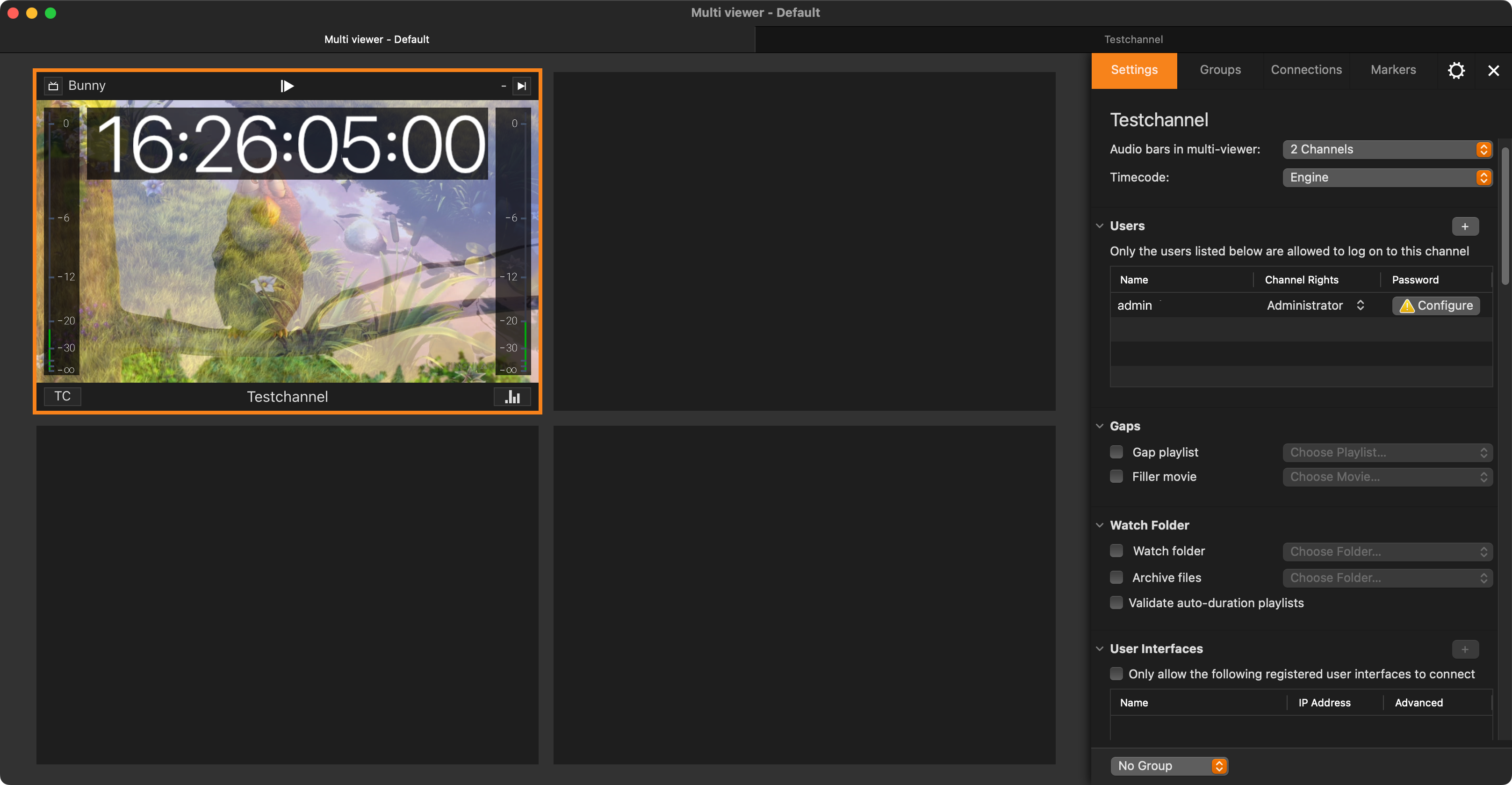Click the warning Configure password button
Image resolution: width=1512 pixels, height=785 pixels.
click(1436, 305)
